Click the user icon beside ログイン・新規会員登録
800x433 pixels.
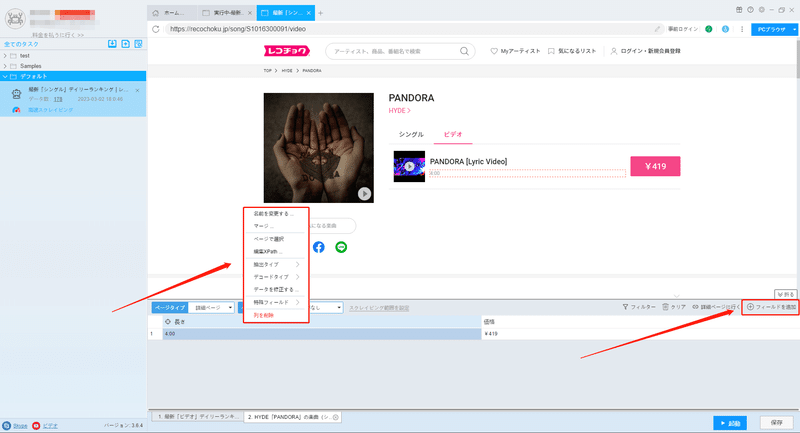(x=614, y=51)
